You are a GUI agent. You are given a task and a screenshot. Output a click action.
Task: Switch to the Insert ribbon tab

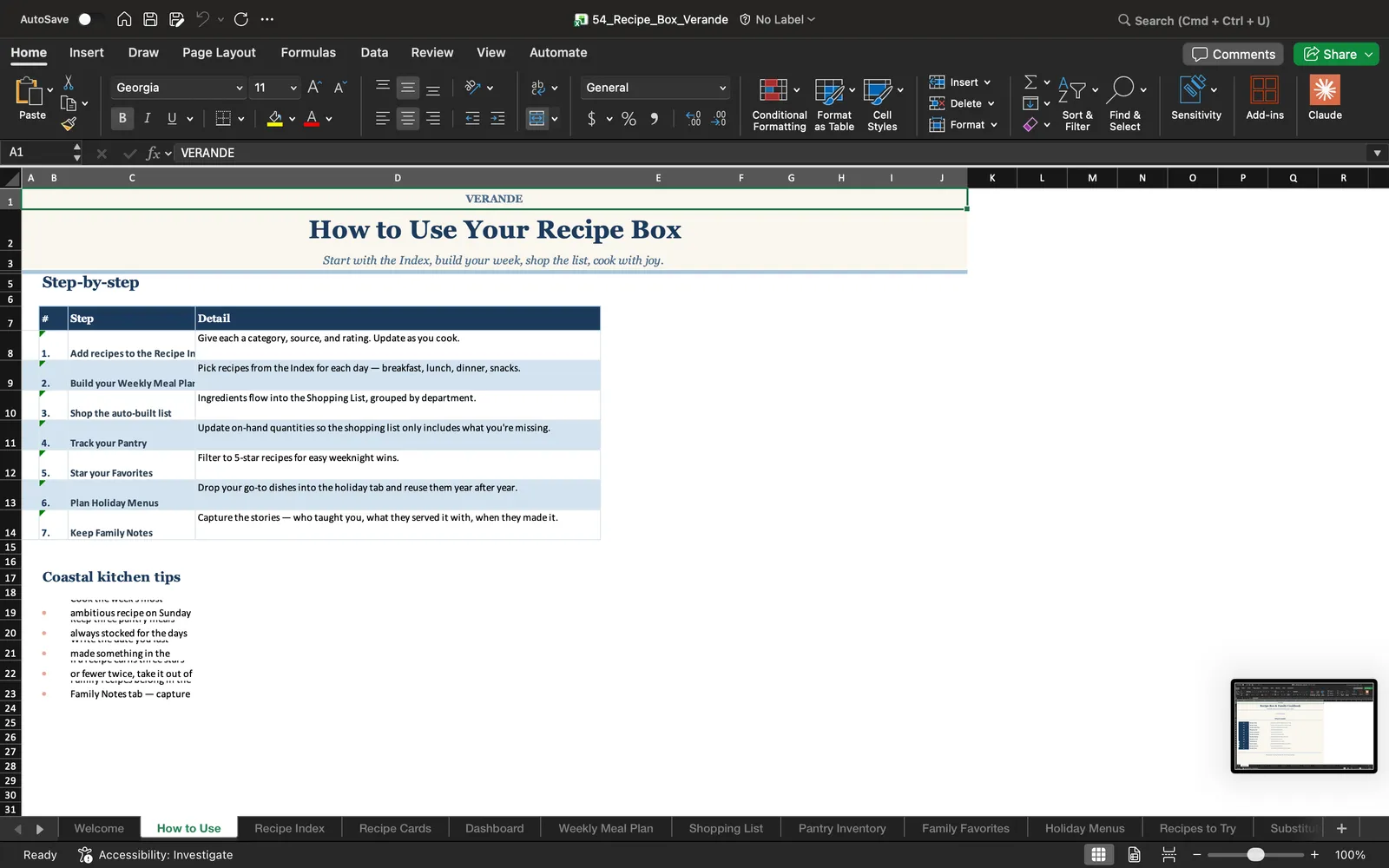pyautogui.click(x=86, y=52)
